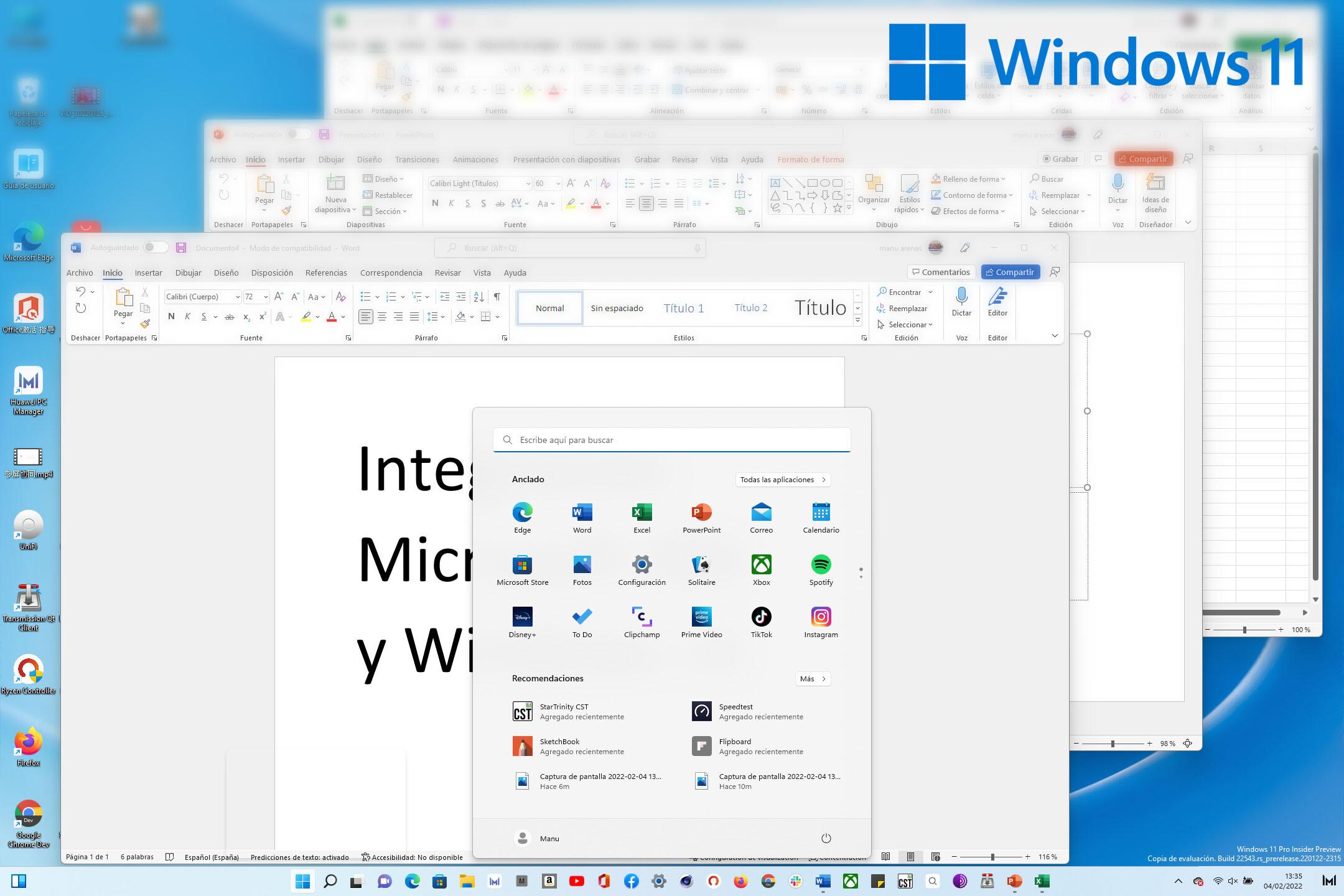Open TikTok from pinned apps
The width and height of the screenshot is (1344, 896).
761,622
